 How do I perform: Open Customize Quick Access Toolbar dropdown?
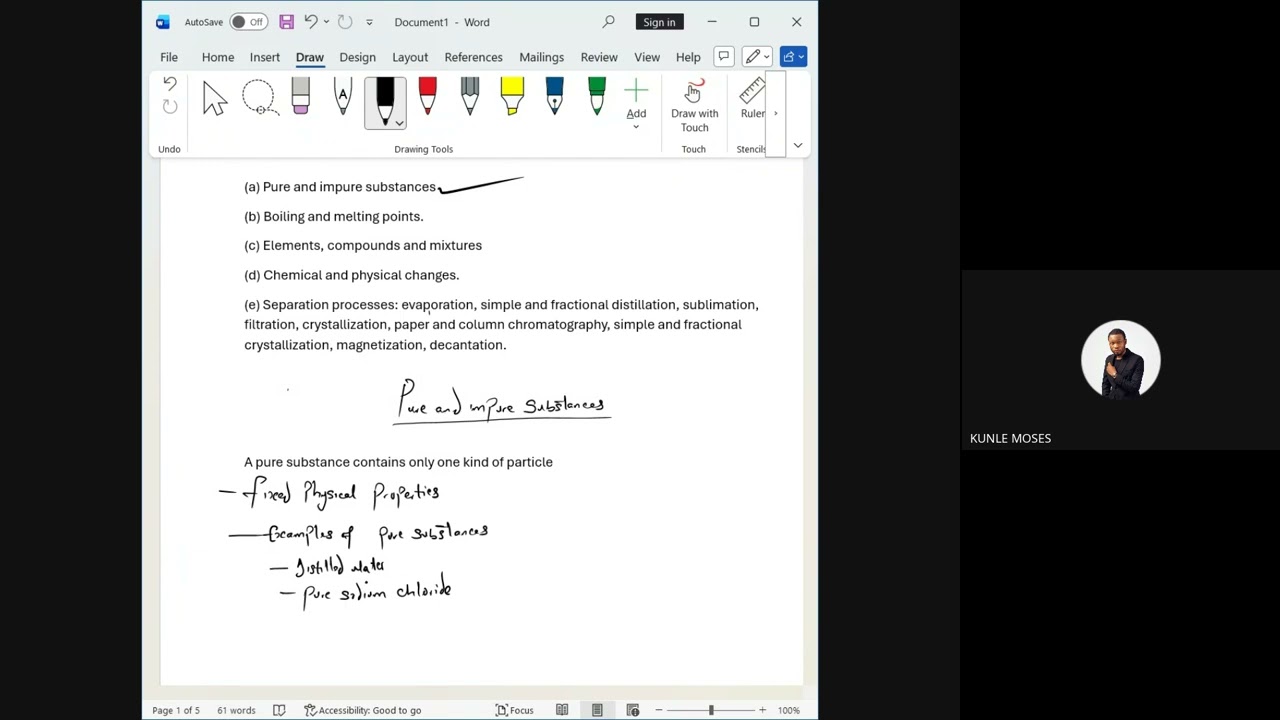369,22
